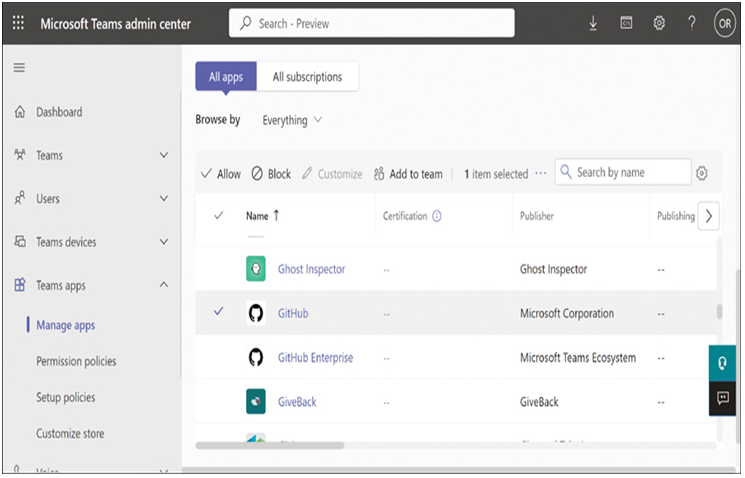
Task: Switch to the All subscriptions tab
Action: tap(307, 76)
